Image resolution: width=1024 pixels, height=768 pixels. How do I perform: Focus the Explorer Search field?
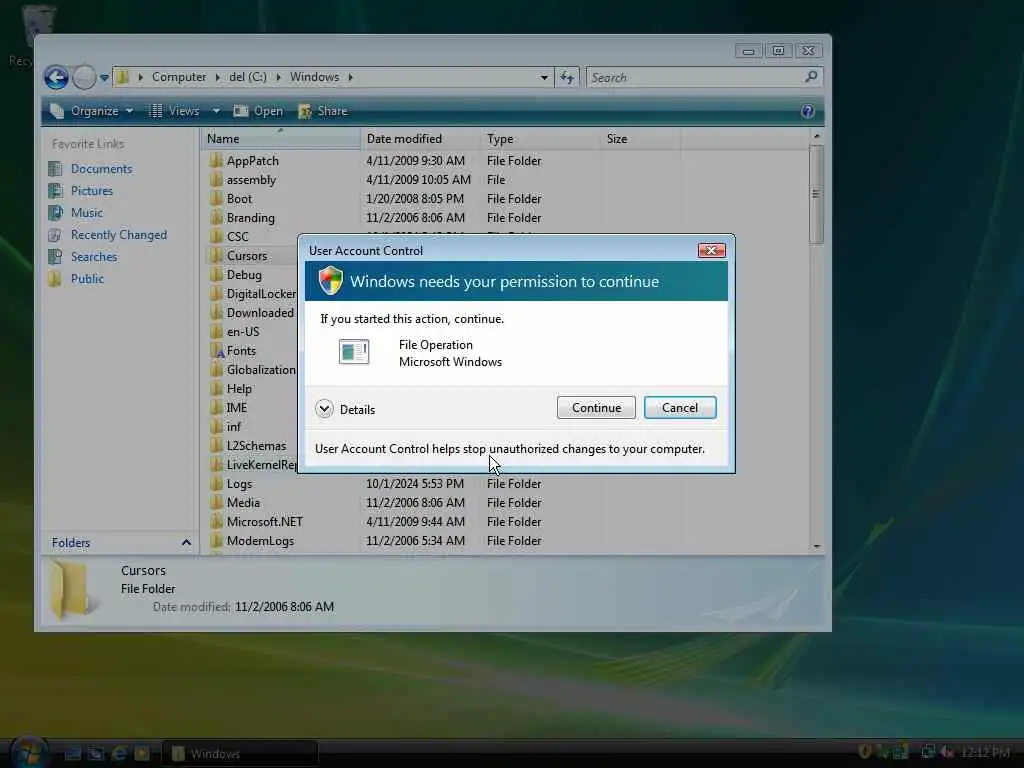pos(696,78)
